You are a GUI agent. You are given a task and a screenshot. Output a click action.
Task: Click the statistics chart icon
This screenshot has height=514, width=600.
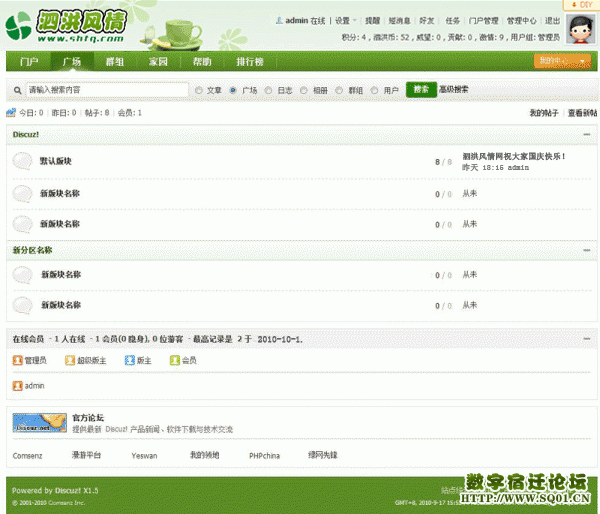tap(11, 113)
